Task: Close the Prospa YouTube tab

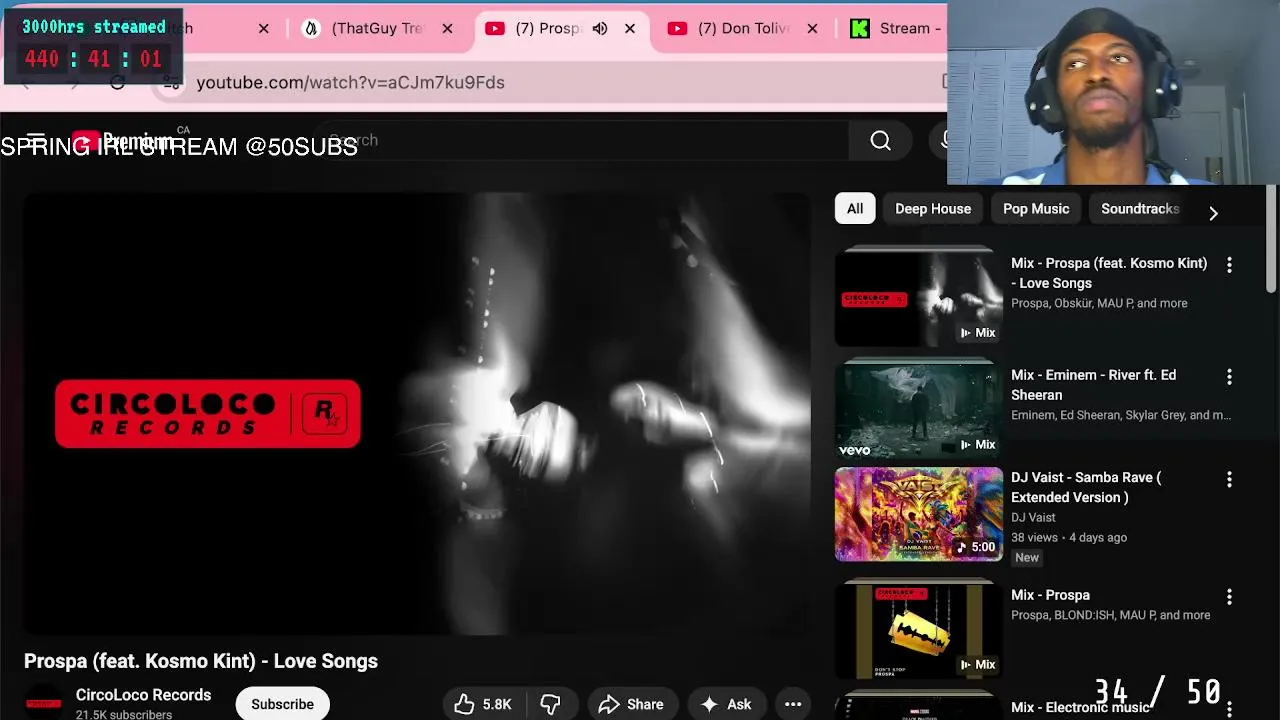Action: pyautogui.click(x=630, y=28)
